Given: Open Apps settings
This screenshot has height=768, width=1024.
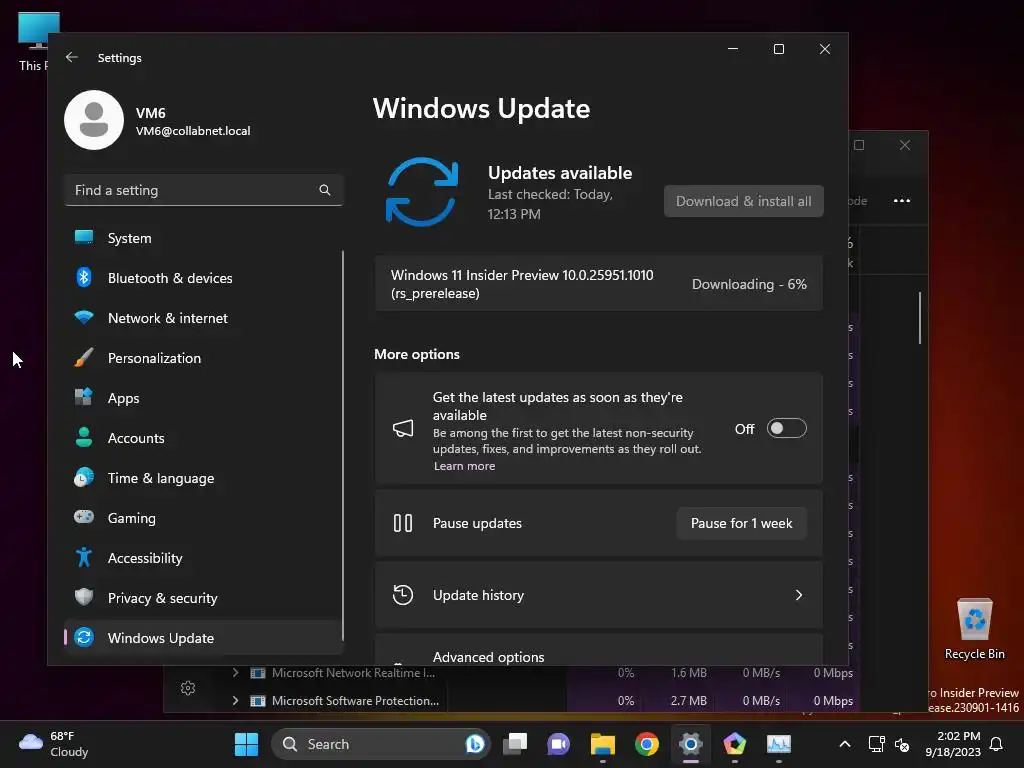Looking at the screenshot, I should 204,398.
